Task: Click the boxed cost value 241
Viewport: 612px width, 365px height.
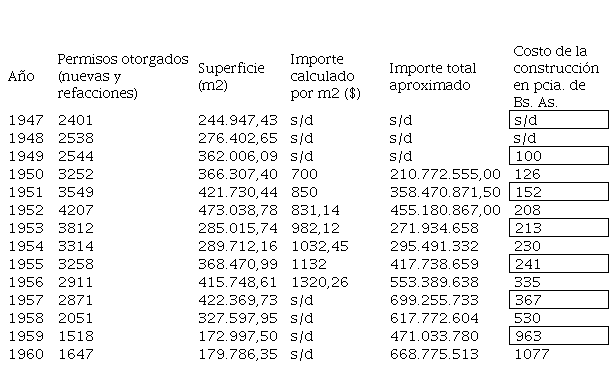Action: (559, 263)
